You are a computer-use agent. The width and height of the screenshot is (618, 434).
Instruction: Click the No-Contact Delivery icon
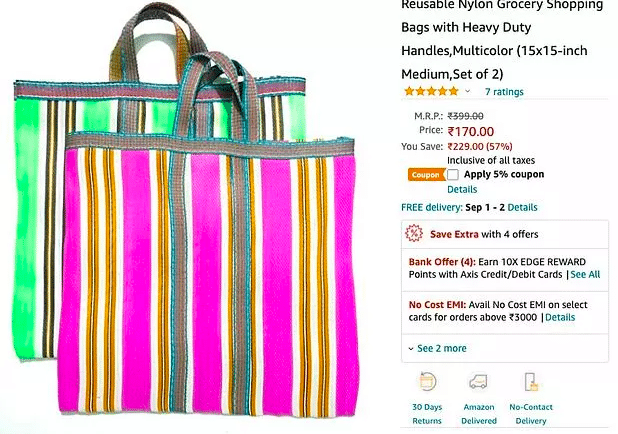click(x=531, y=382)
